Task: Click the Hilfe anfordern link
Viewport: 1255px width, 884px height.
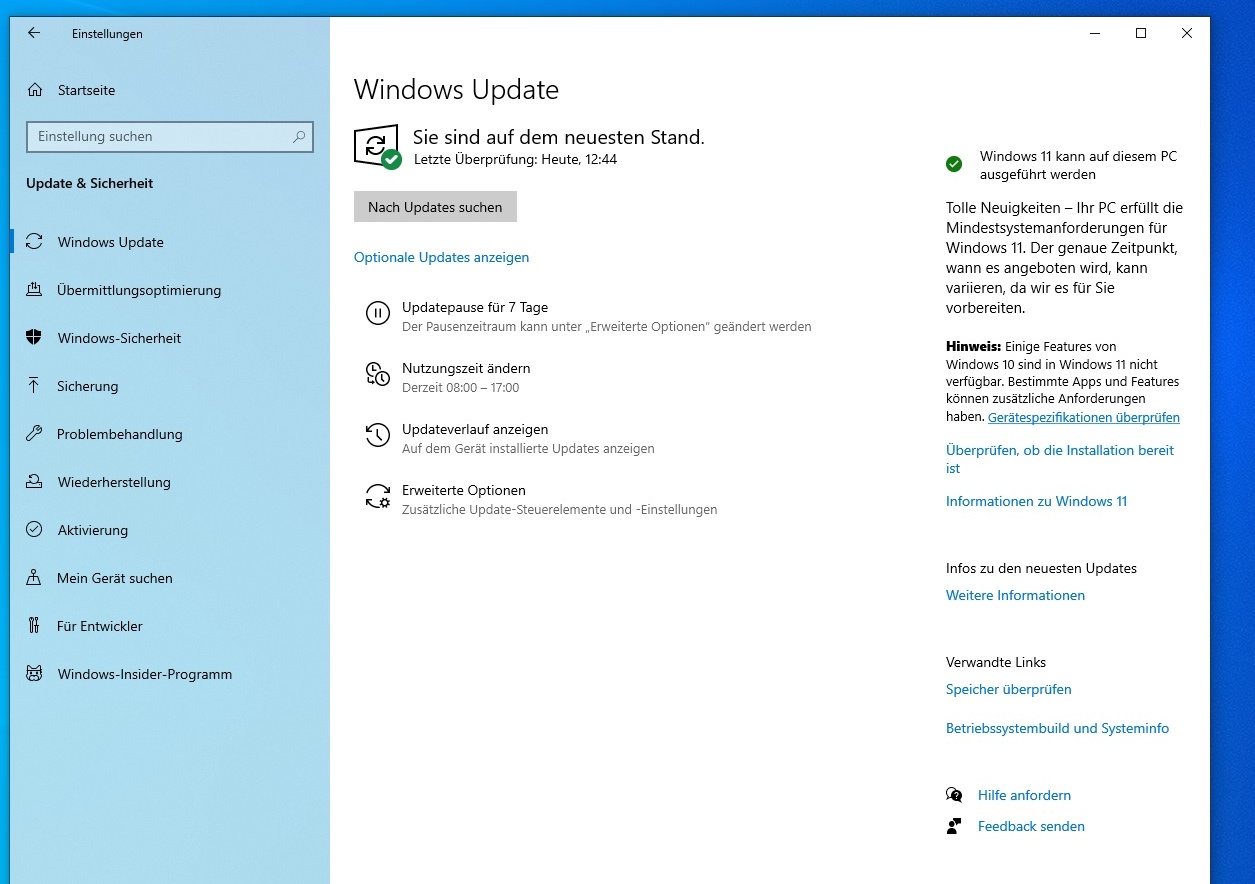Action: click(x=1024, y=795)
